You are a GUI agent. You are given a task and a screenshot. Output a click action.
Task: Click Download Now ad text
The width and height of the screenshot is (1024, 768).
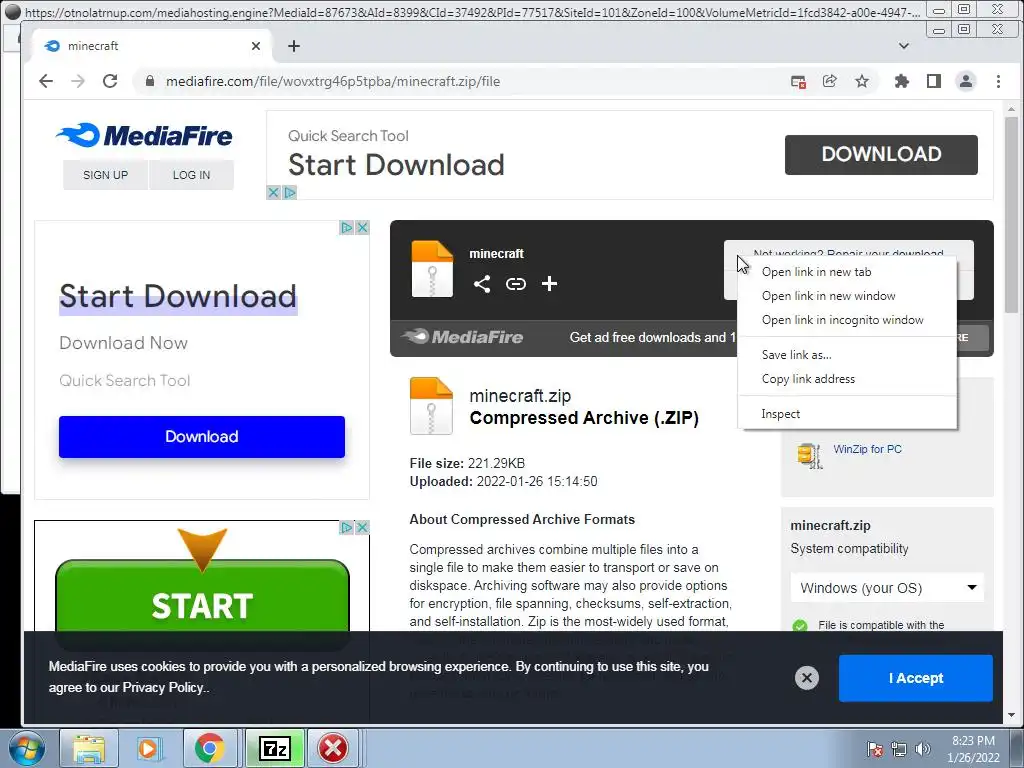pyautogui.click(x=123, y=343)
